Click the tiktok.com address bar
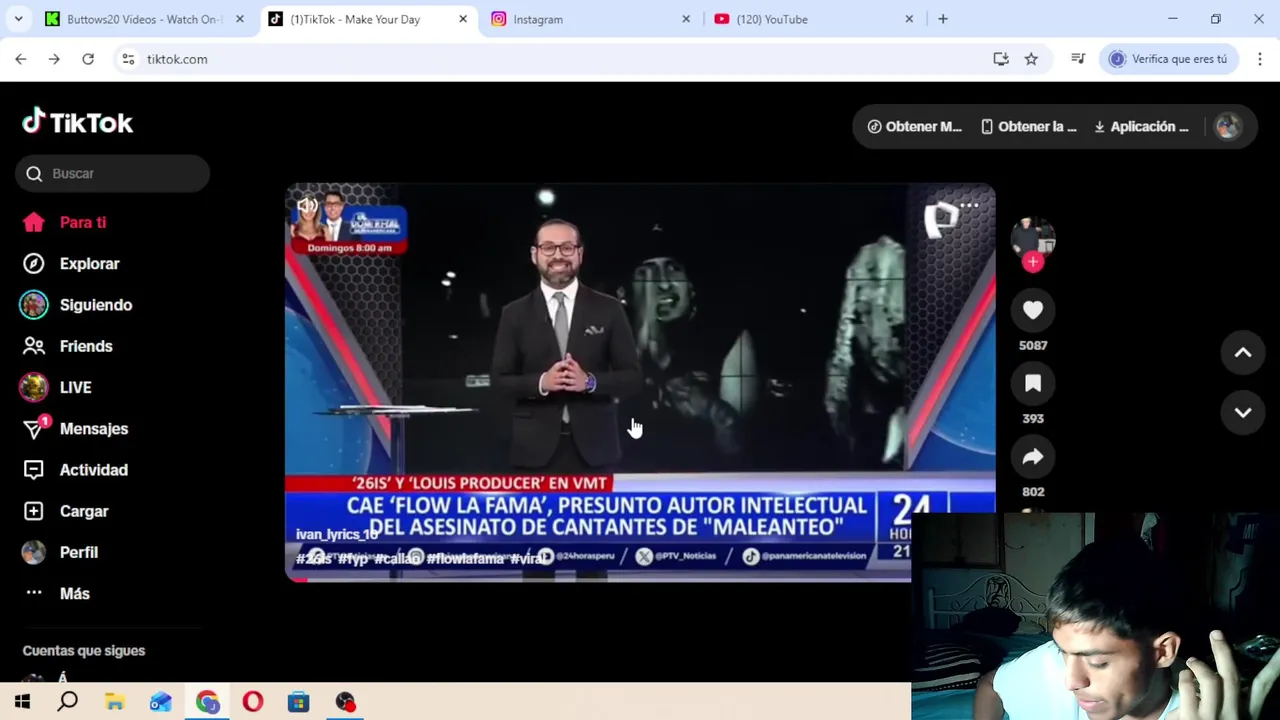This screenshot has height=720, width=1280. [x=560, y=59]
